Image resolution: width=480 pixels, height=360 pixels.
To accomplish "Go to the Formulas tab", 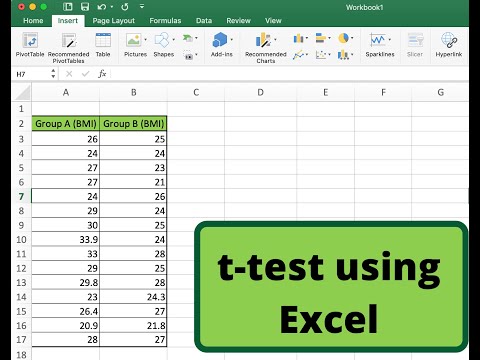I will [x=165, y=21].
